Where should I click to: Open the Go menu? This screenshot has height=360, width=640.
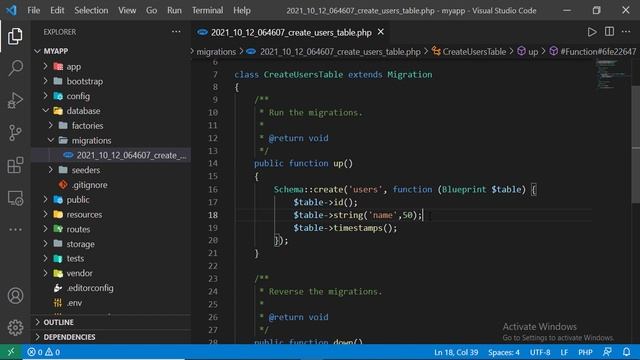click(x=151, y=10)
